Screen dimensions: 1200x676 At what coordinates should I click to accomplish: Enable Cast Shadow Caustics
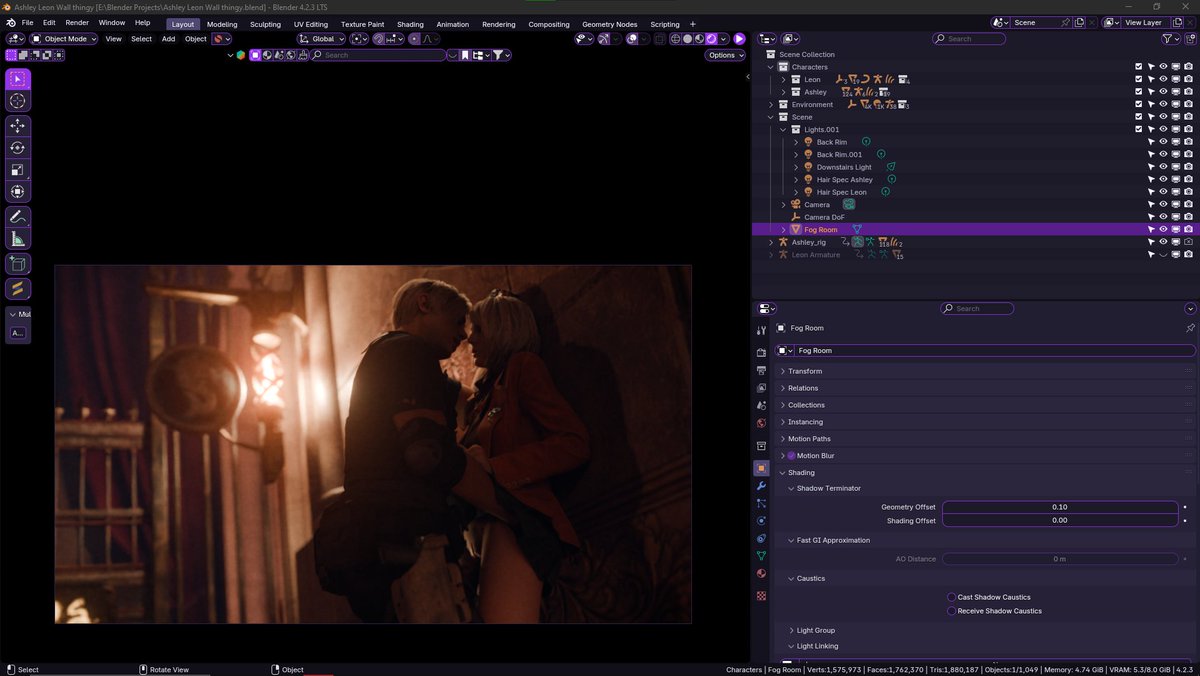951,597
